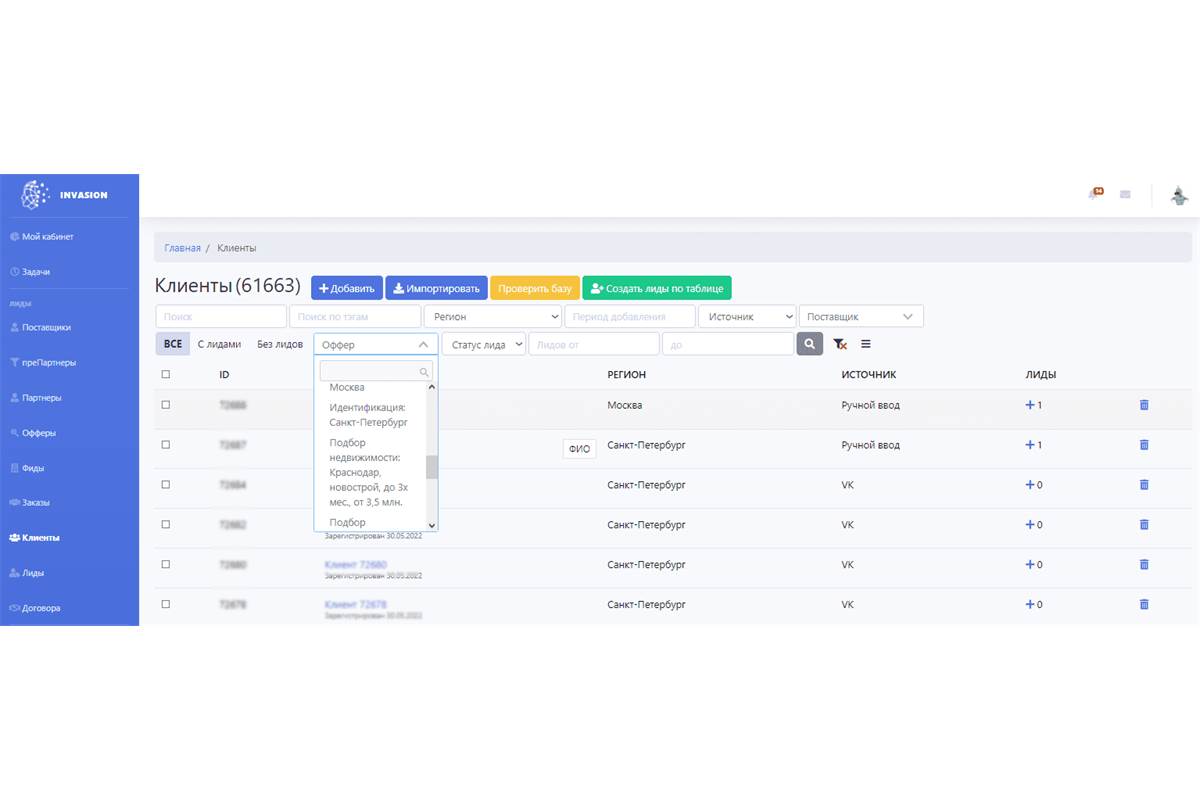Open Фиды in the sidebar

[27, 468]
